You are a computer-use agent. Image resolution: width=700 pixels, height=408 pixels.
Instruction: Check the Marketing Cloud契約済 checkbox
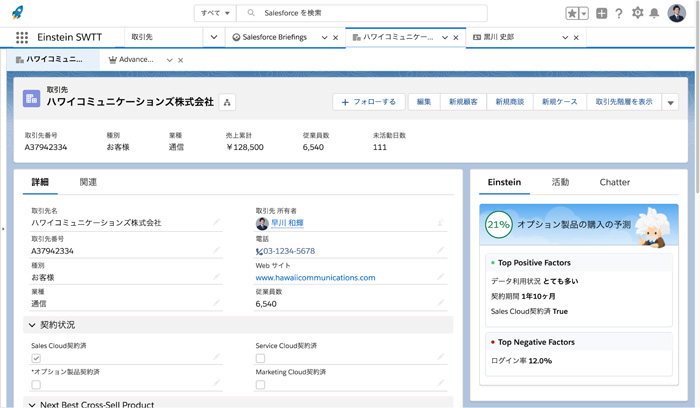coord(260,384)
